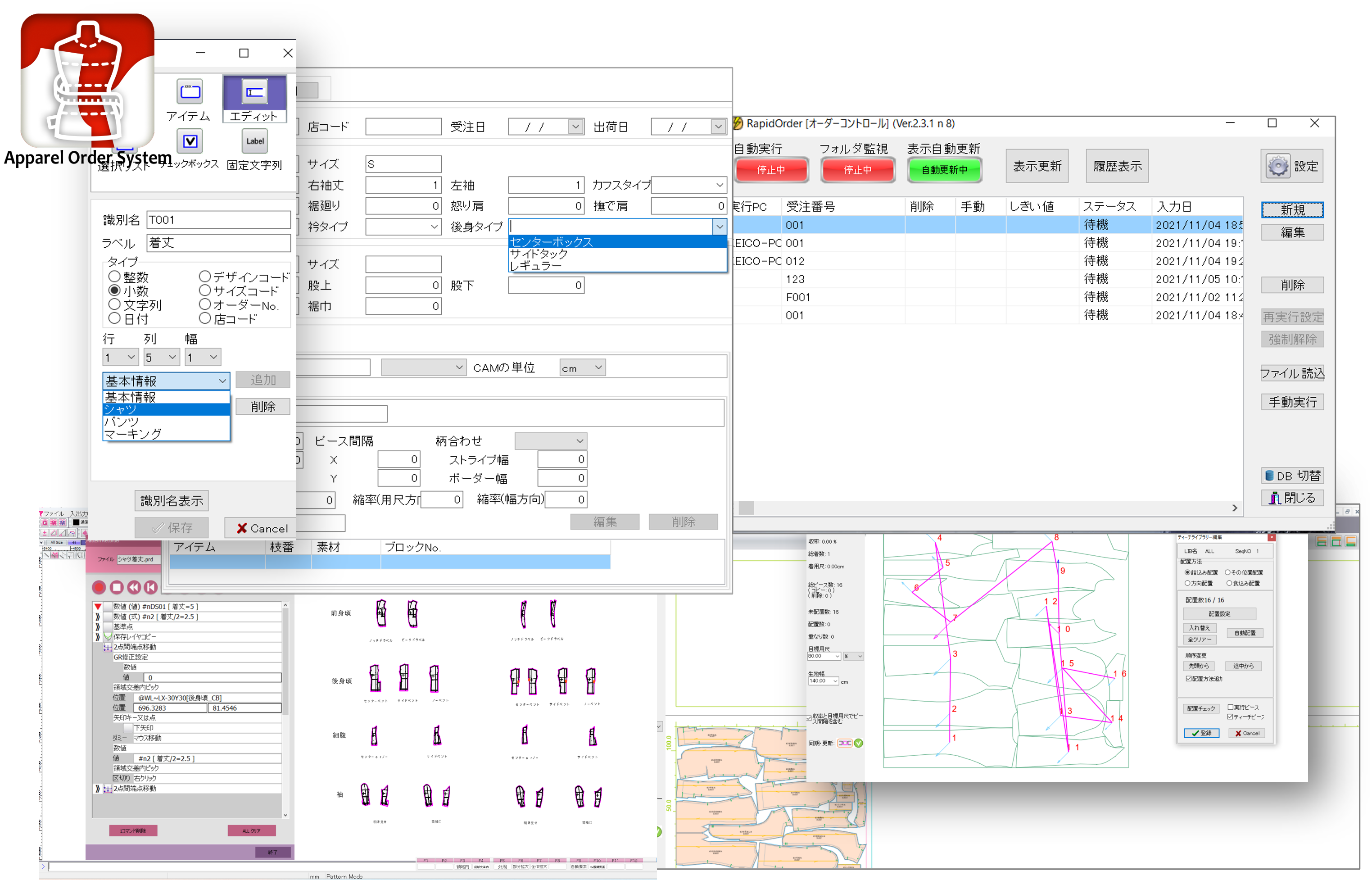The width and height of the screenshot is (1372, 880).
Task: Select the アイテム tool icon
Action: tap(190, 91)
